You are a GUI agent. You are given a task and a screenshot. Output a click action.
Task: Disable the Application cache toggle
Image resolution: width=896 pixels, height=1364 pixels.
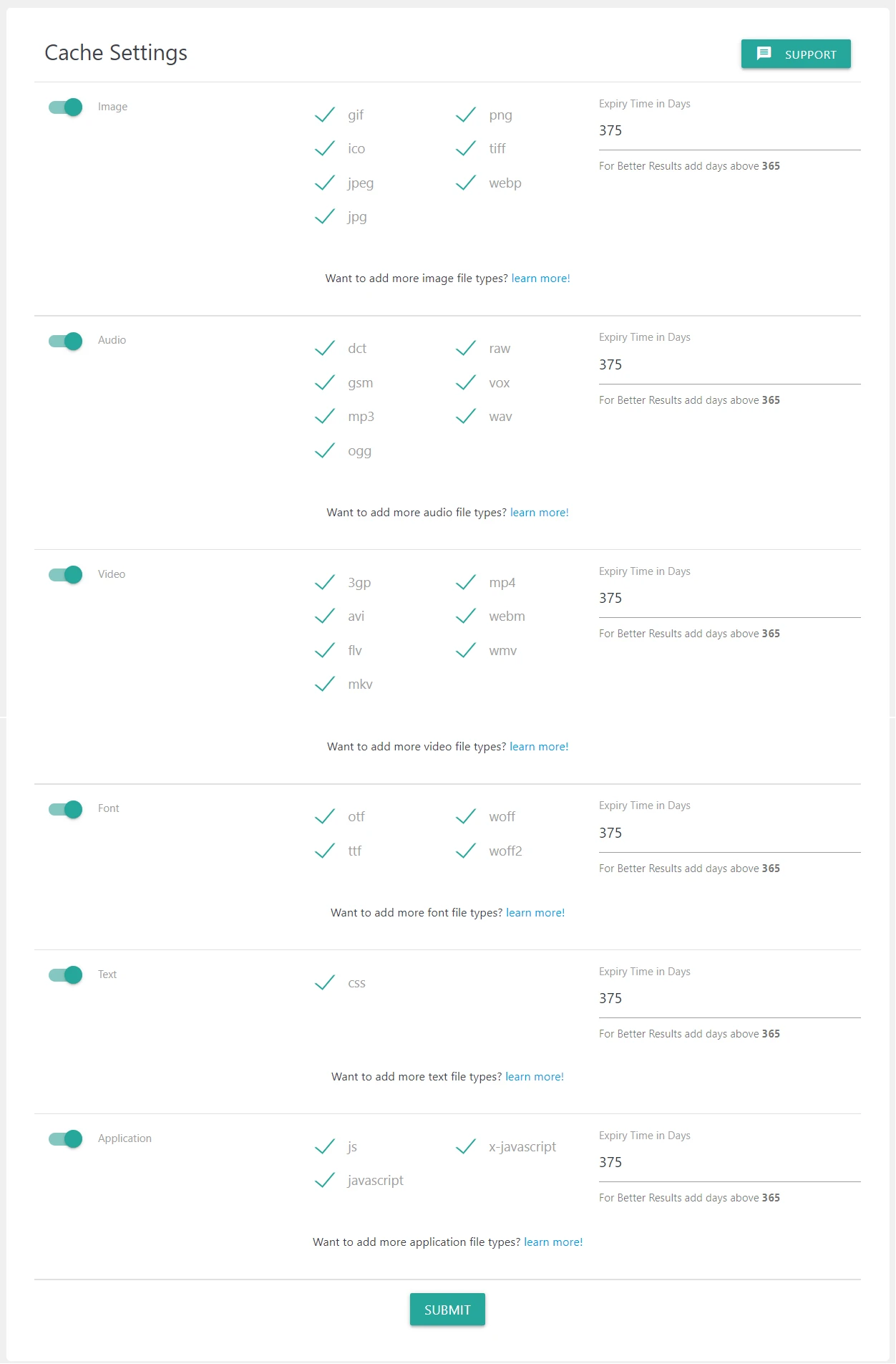pos(66,1138)
